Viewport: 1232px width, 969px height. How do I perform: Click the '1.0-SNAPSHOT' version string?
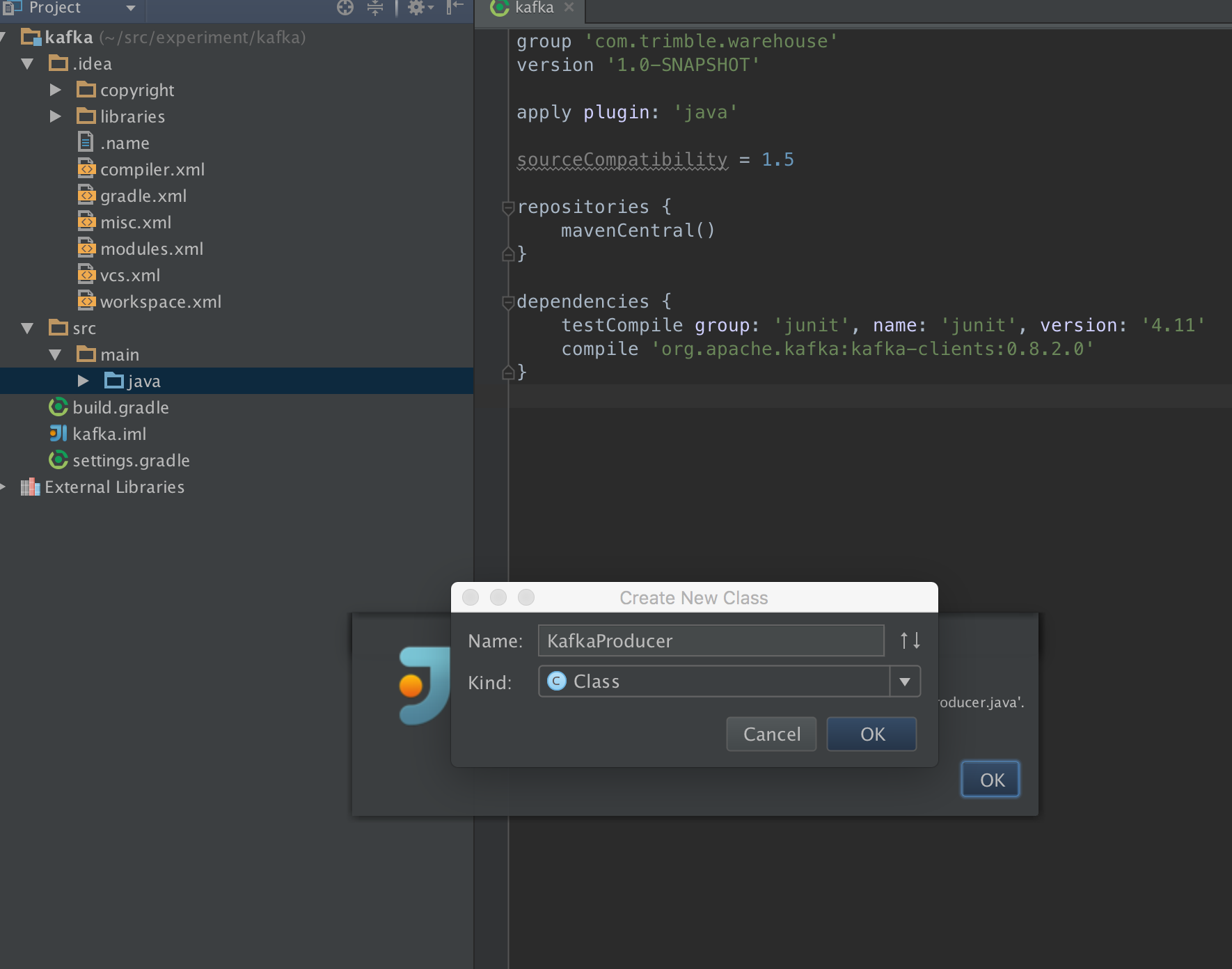tap(683, 65)
